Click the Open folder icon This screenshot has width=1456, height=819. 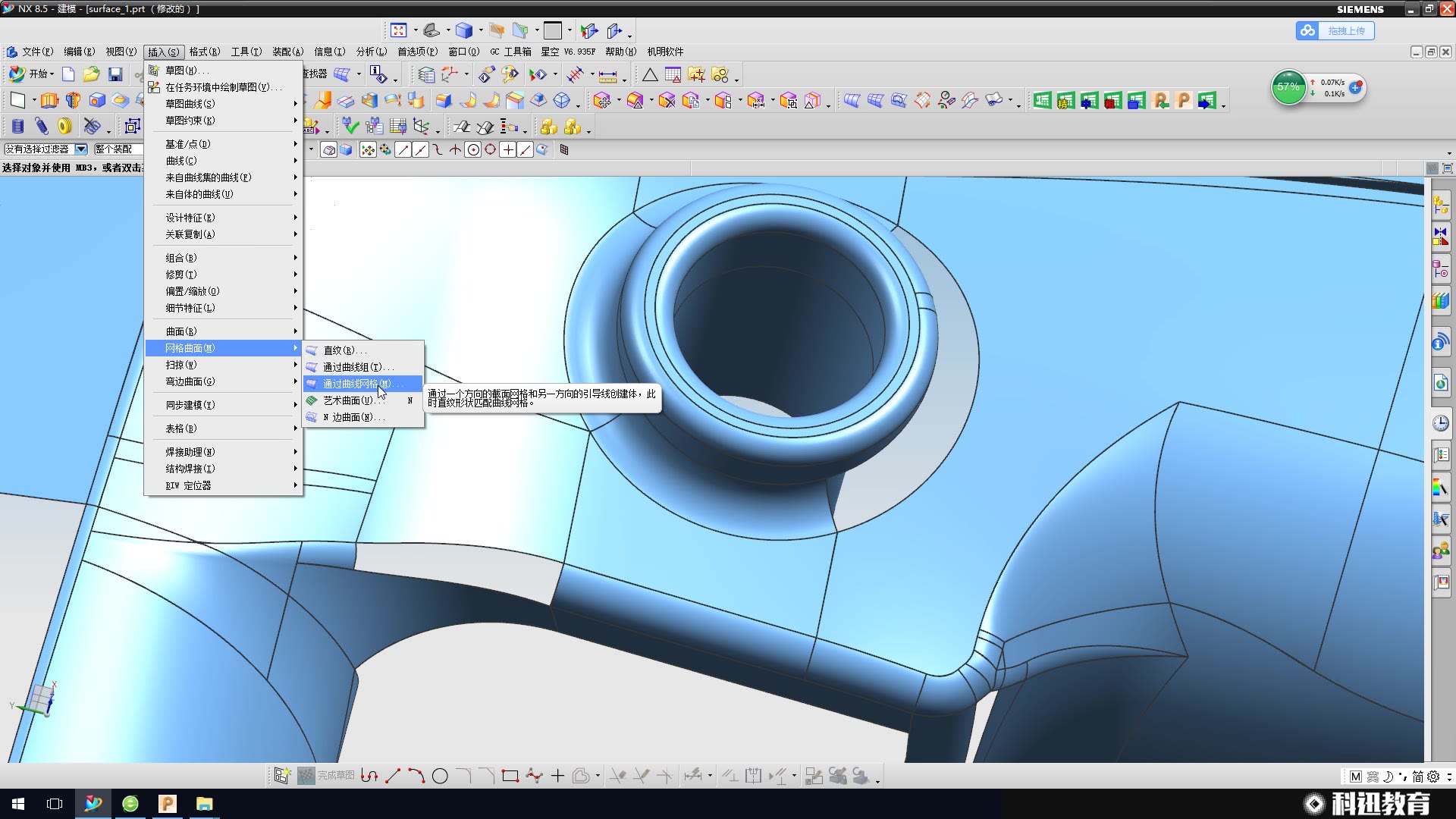[92, 74]
